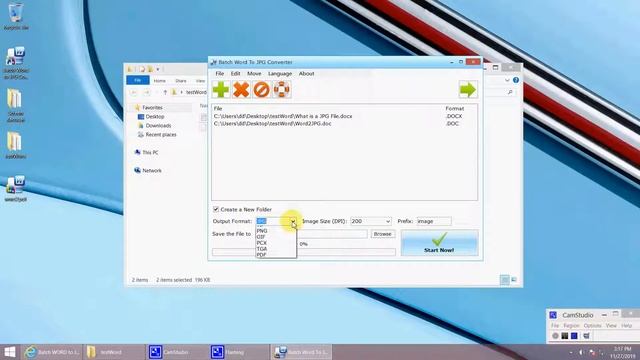Image resolution: width=640 pixels, height=360 pixels.
Task: Click the taskbar volume icon
Action: point(581,352)
